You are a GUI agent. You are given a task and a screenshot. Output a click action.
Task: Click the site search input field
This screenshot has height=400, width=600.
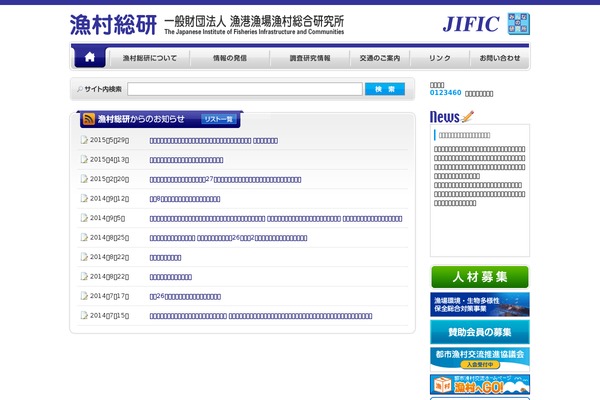245,89
